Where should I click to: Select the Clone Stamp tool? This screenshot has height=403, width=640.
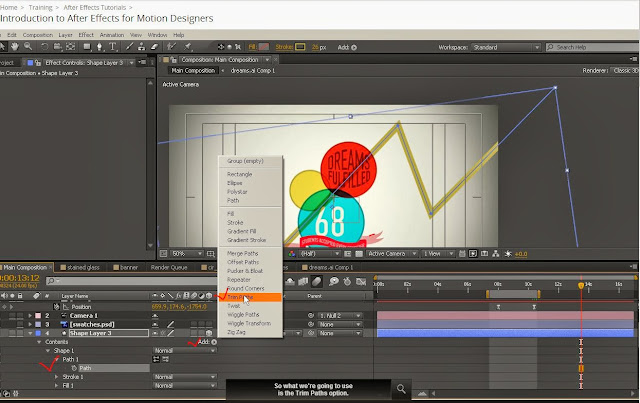pyautogui.click(x=141, y=47)
